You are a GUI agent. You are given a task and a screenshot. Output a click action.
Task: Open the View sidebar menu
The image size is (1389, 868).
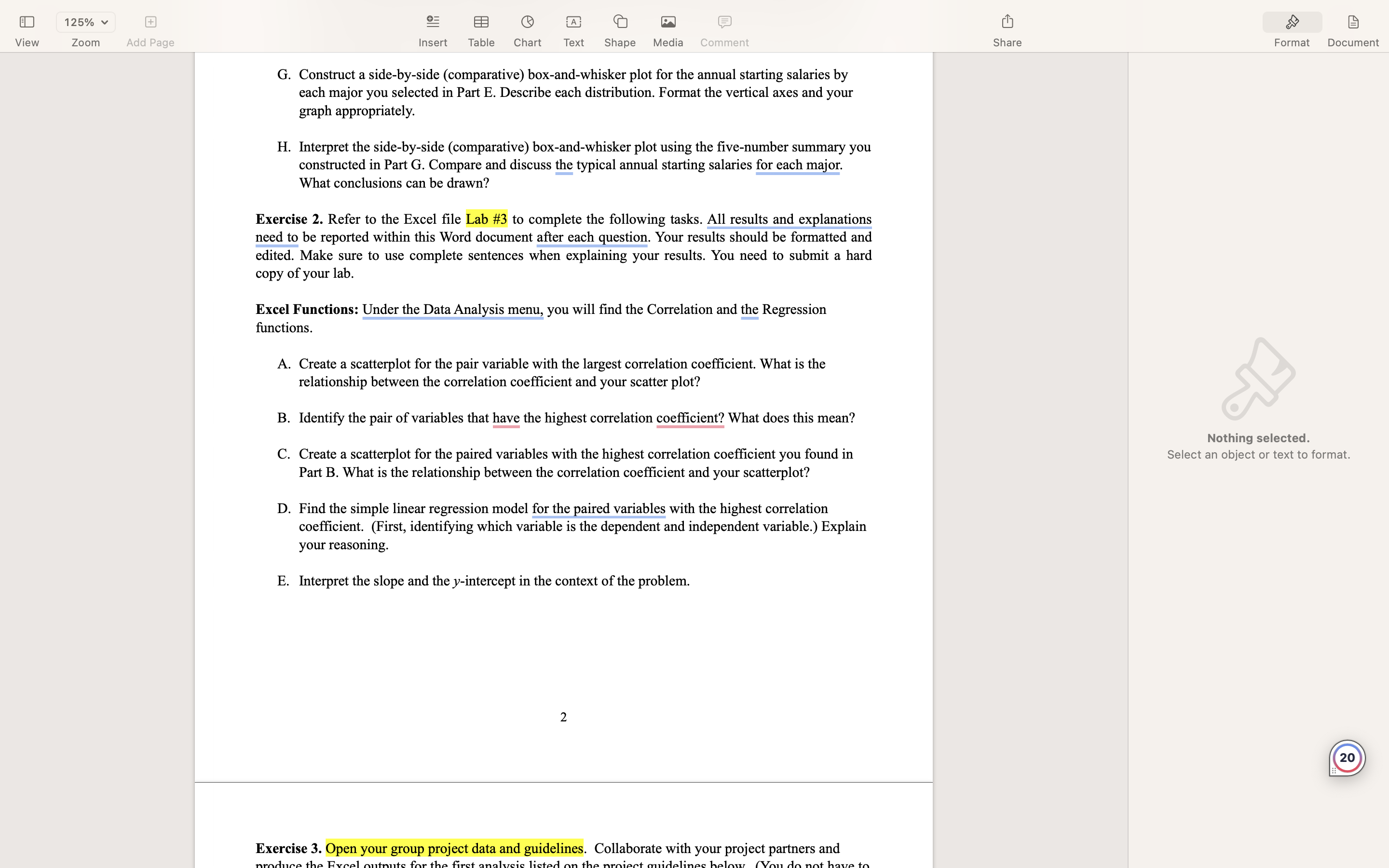(27, 22)
